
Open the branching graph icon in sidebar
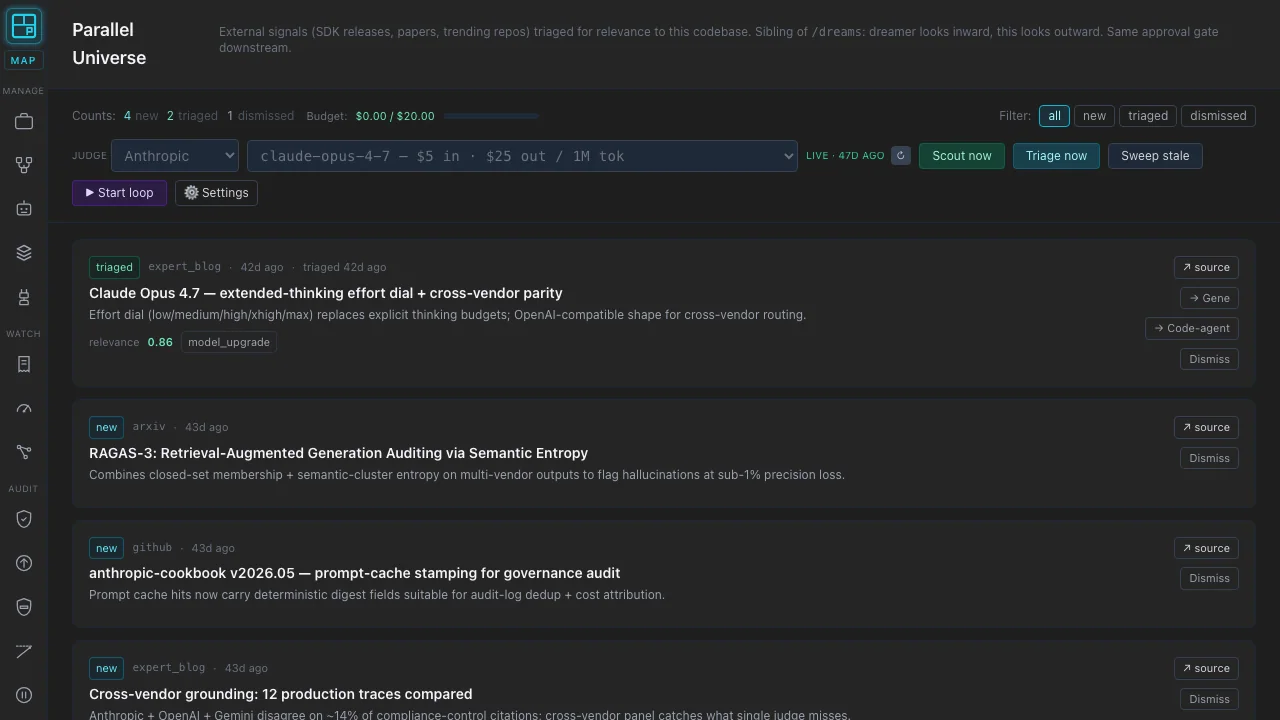24,453
